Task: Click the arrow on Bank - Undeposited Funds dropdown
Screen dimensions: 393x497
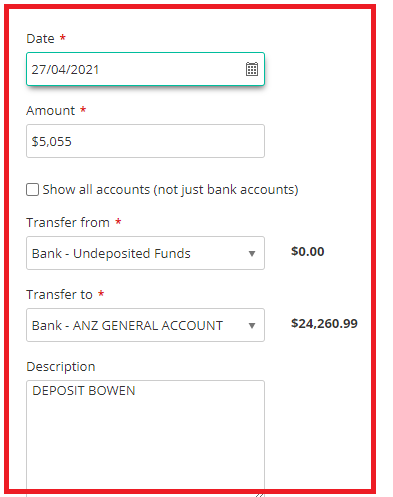Action: coord(252,254)
